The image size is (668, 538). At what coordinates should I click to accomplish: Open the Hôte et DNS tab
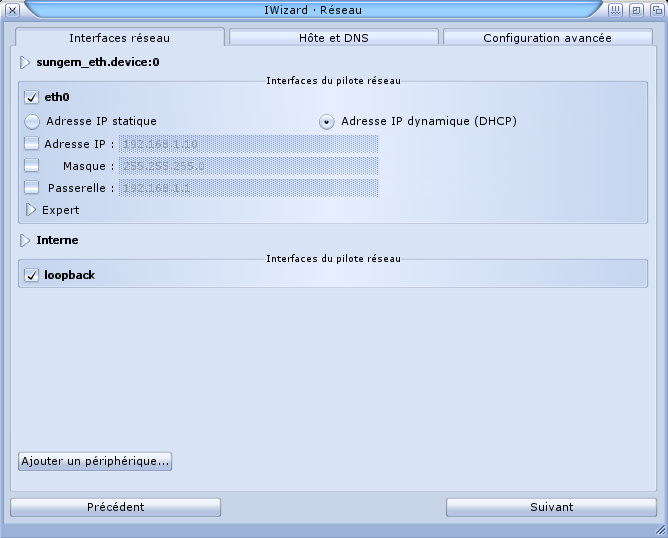pos(334,37)
